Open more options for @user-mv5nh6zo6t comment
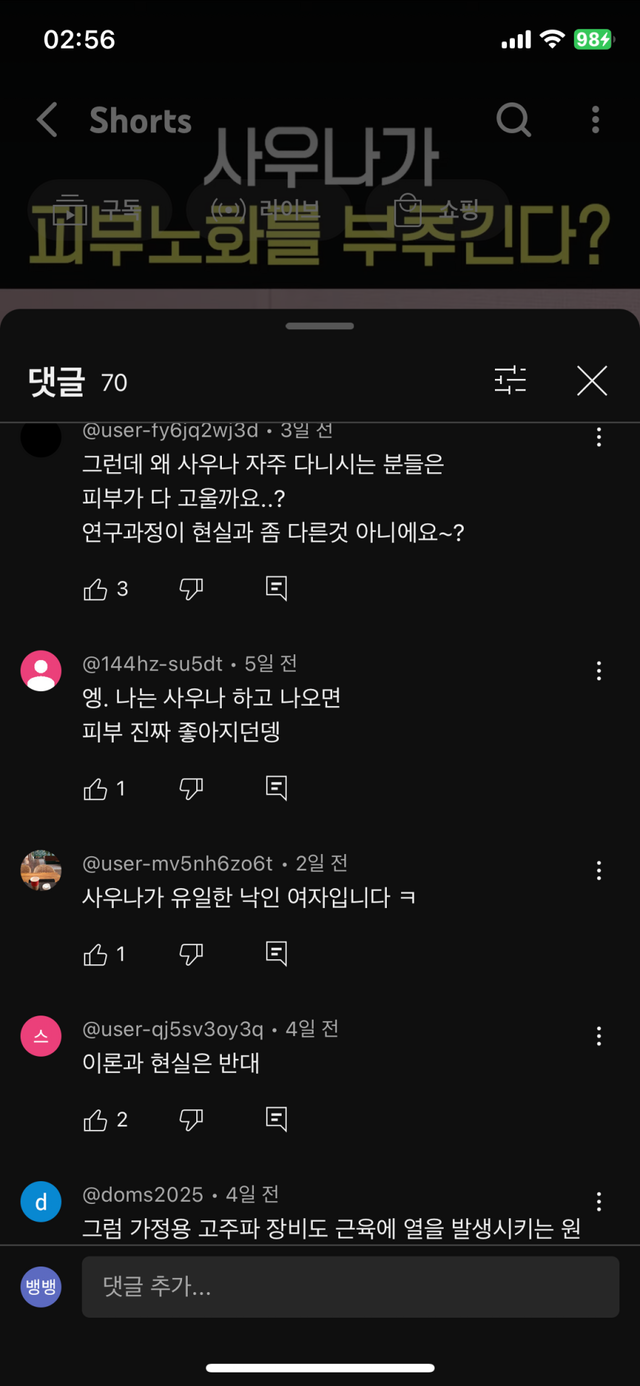 click(x=599, y=871)
